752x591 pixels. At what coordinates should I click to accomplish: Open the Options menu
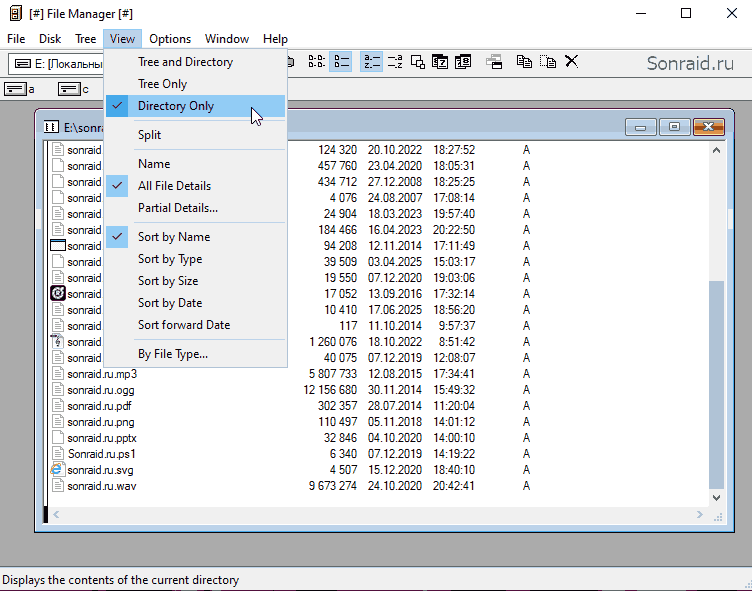point(170,39)
